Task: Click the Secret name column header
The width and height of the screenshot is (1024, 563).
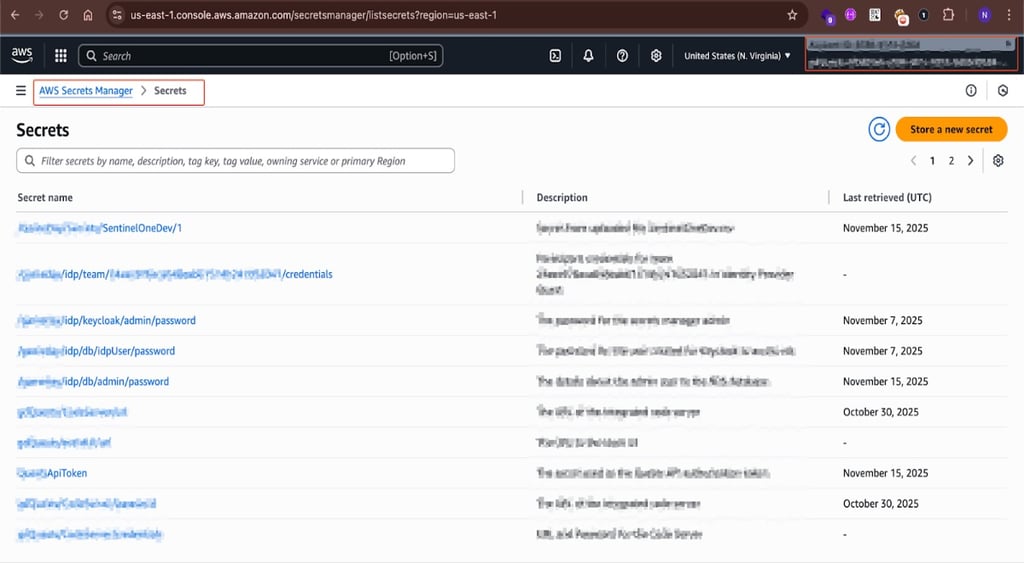Action: point(45,197)
